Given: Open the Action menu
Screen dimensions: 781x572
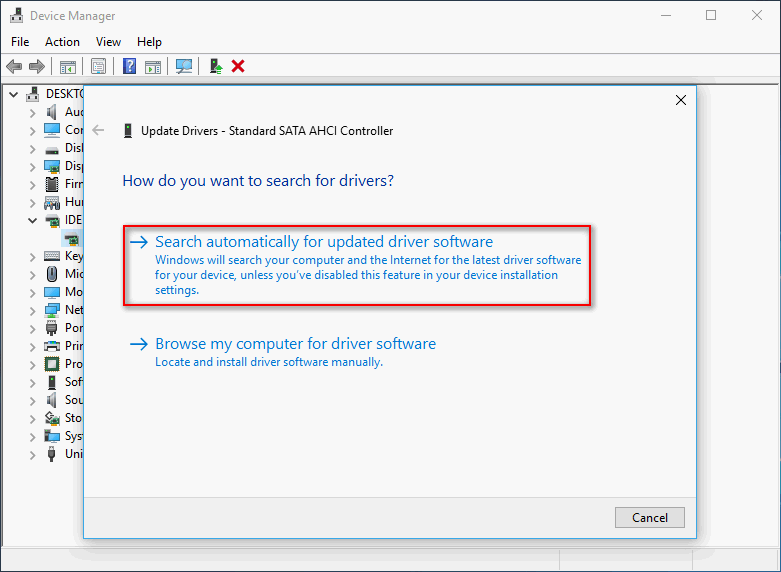Looking at the screenshot, I should click(x=62, y=42).
